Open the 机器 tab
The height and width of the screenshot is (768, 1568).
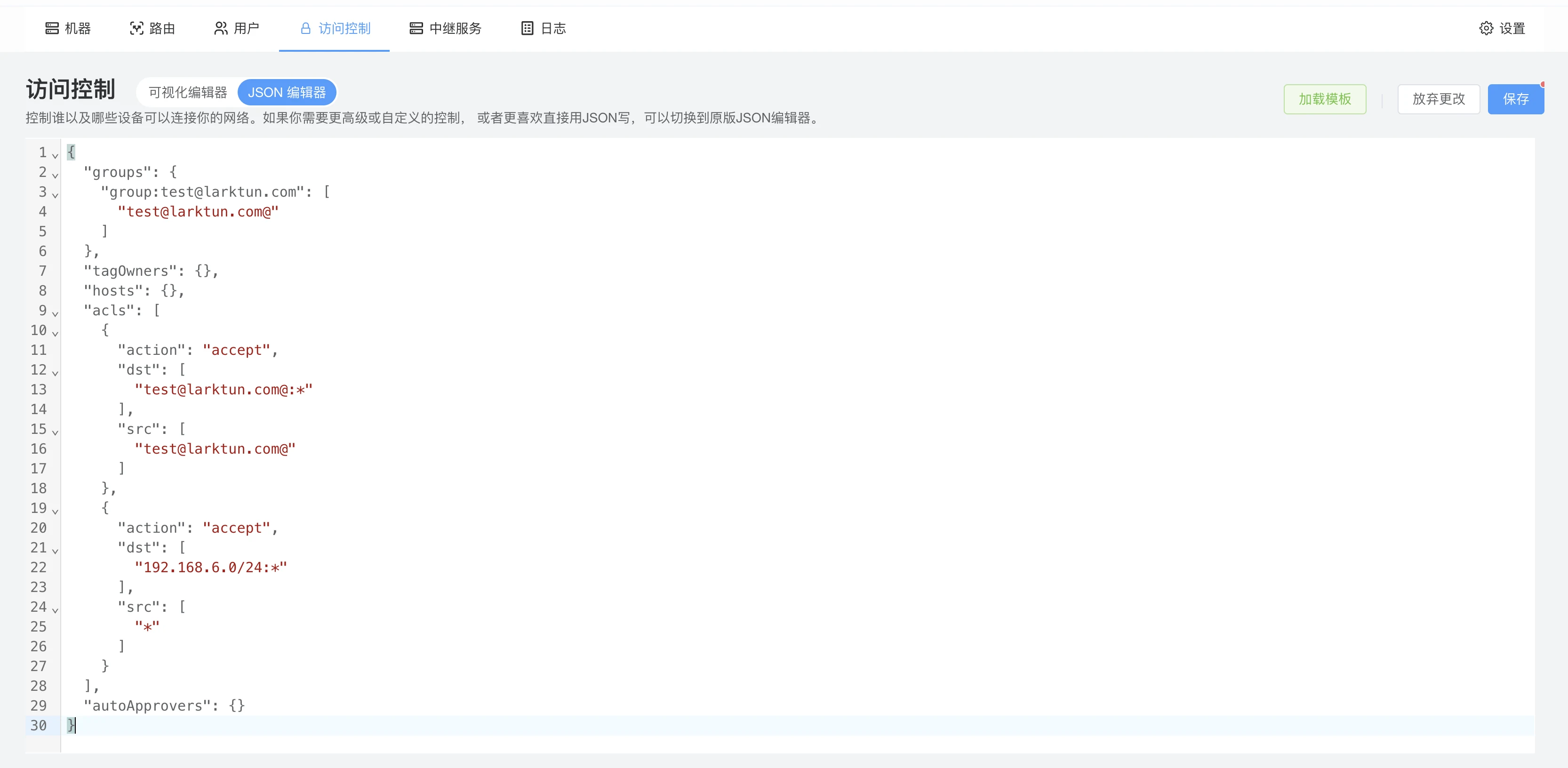(68, 28)
